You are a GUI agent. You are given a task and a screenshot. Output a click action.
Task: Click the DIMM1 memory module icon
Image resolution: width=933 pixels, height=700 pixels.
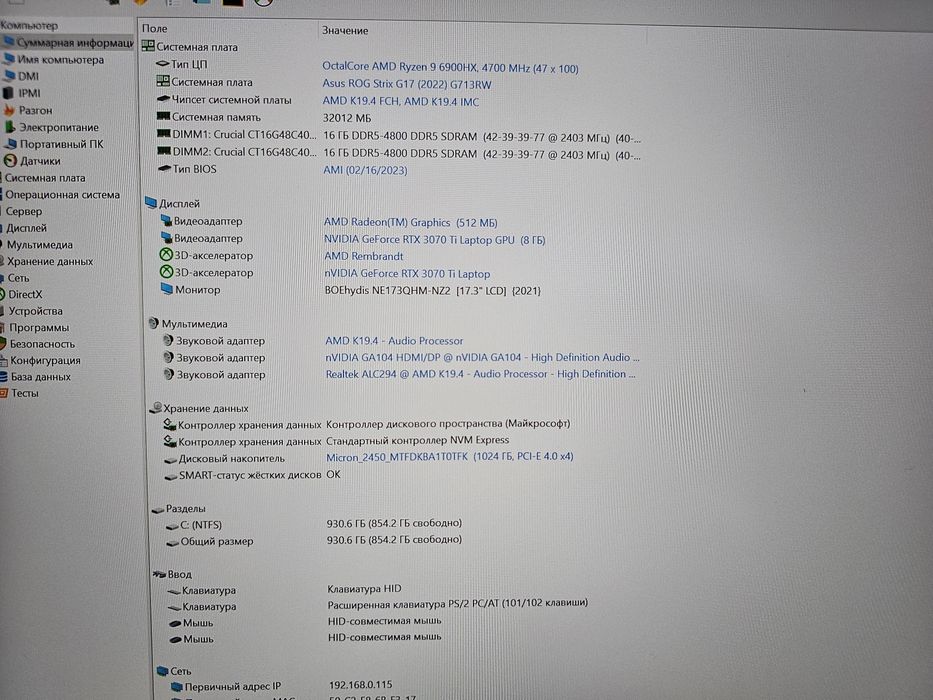click(x=164, y=134)
